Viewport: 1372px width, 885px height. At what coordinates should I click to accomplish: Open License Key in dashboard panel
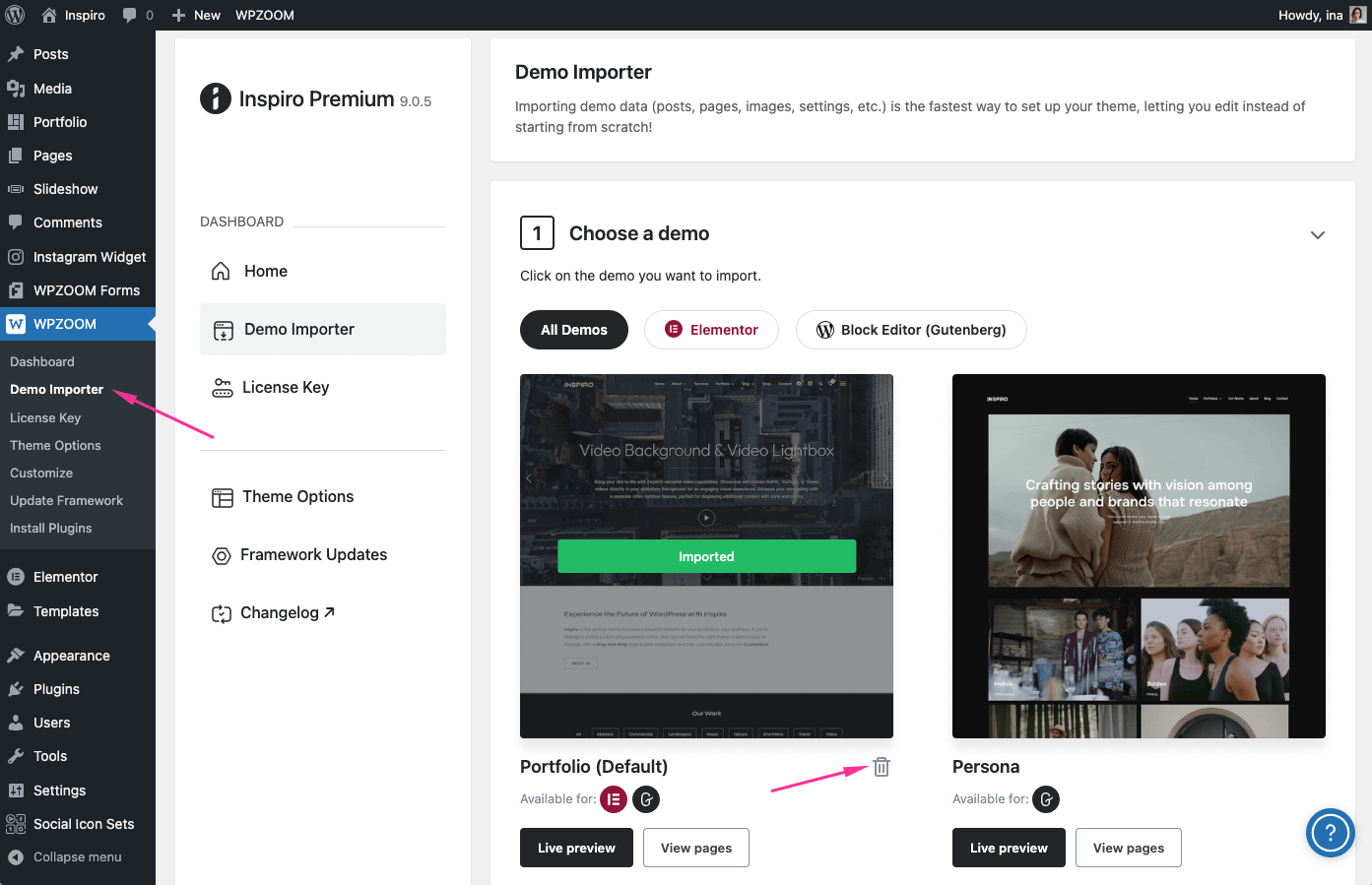[323, 387]
